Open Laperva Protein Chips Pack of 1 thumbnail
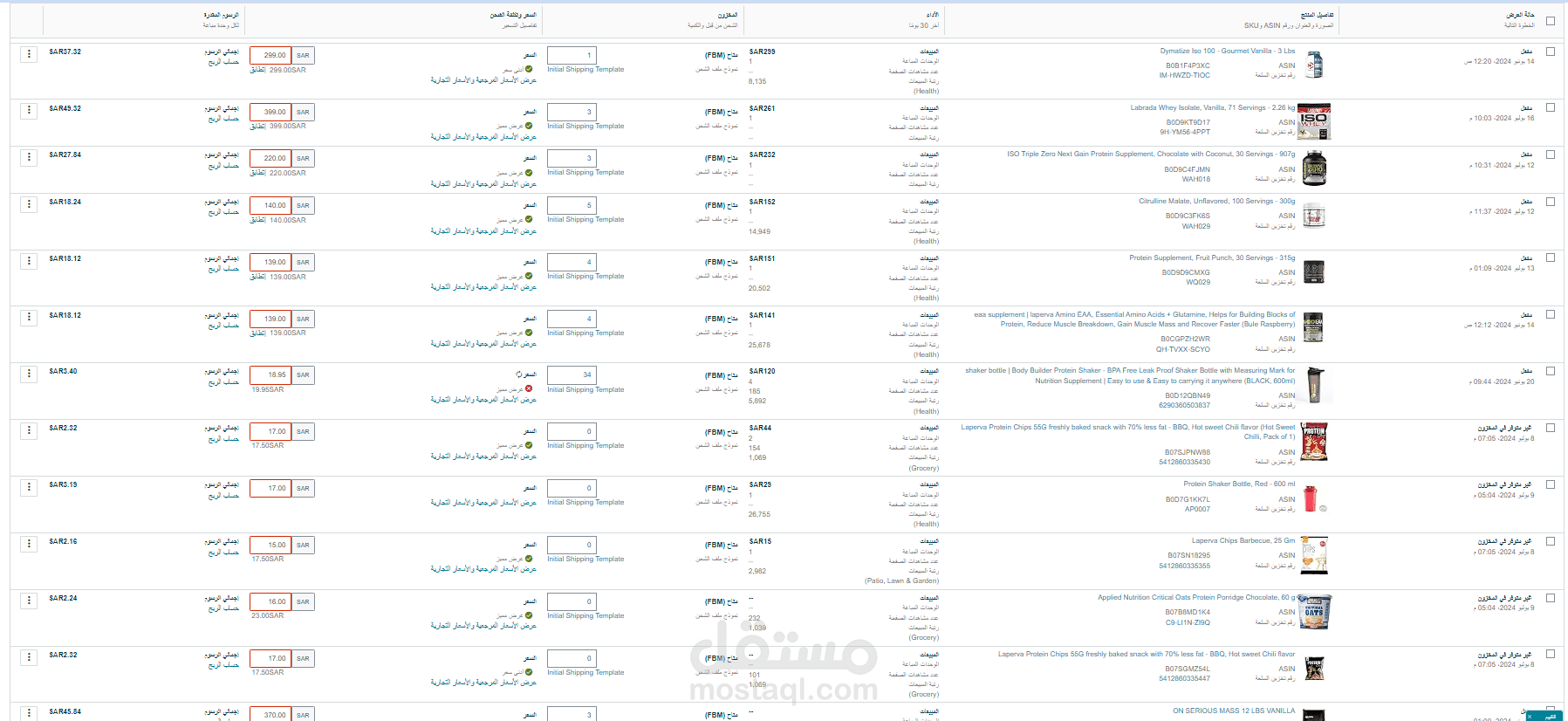This screenshot has width=1568, height=721. point(1314,443)
